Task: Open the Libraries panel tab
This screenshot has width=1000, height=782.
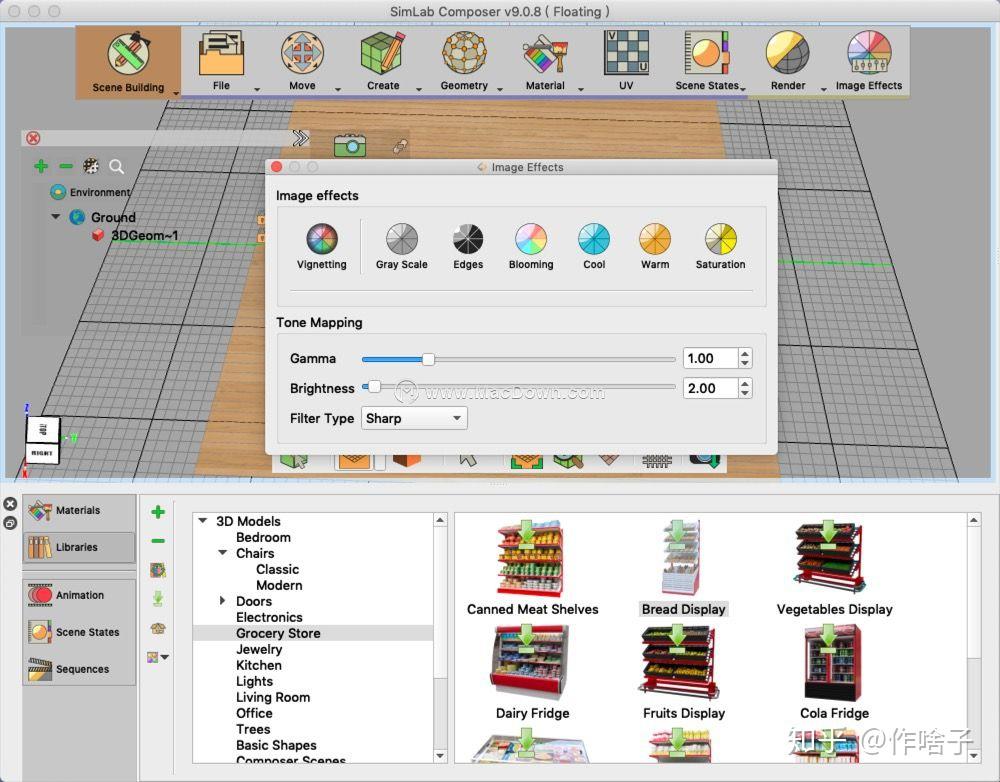Action: pos(80,547)
